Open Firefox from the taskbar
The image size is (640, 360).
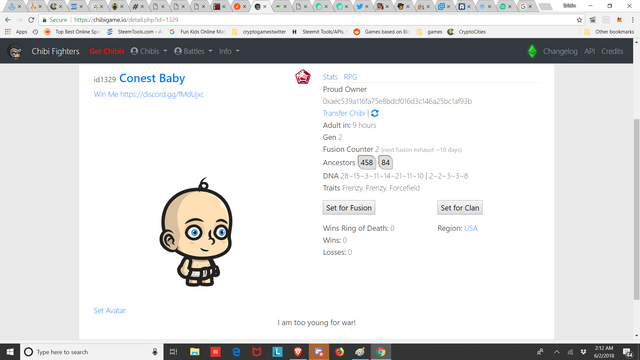pyautogui.click(x=339, y=352)
